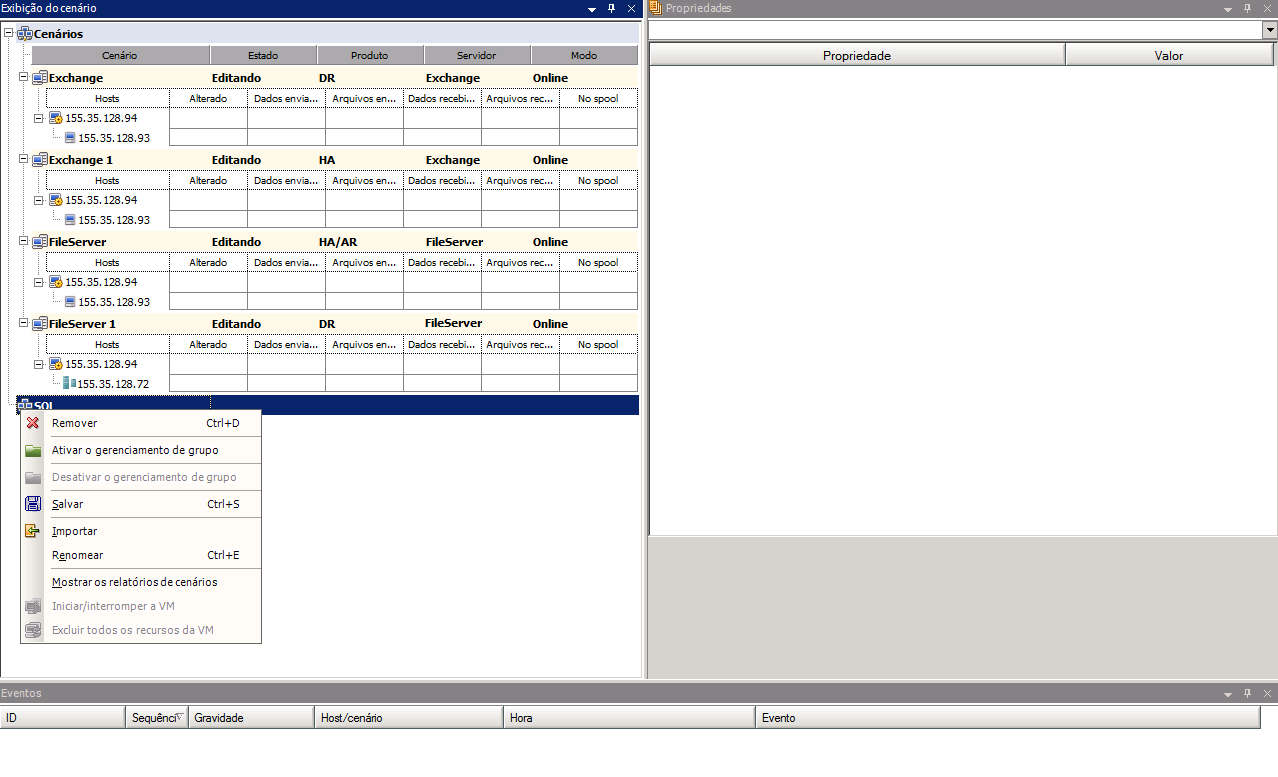
Task: Click the FileServer 1 scenario icon
Action: [x=40, y=324]
